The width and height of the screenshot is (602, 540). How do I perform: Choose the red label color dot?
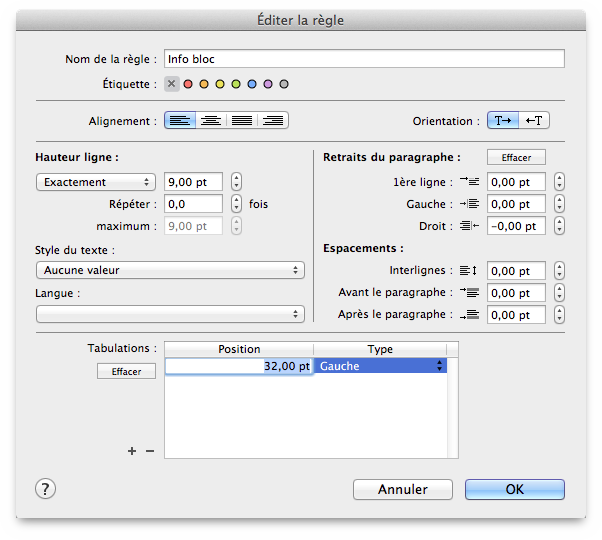pyautogui.click(x=188, y=85)
